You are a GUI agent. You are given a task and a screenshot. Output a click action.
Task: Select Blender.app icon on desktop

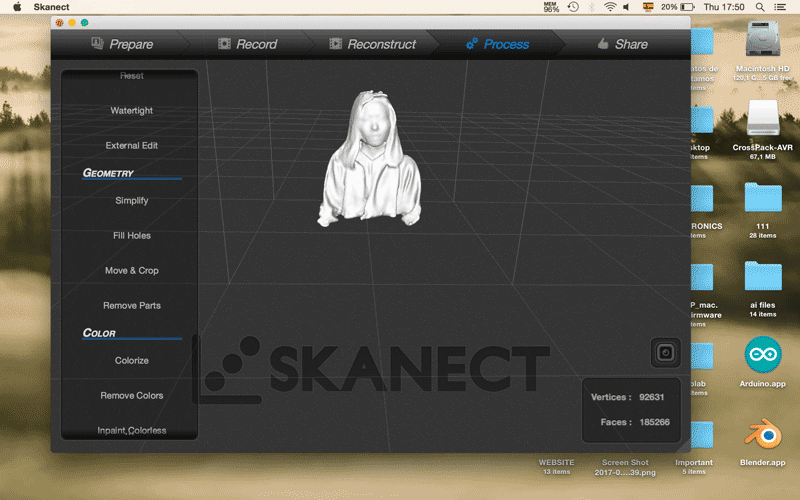point(763,434)
